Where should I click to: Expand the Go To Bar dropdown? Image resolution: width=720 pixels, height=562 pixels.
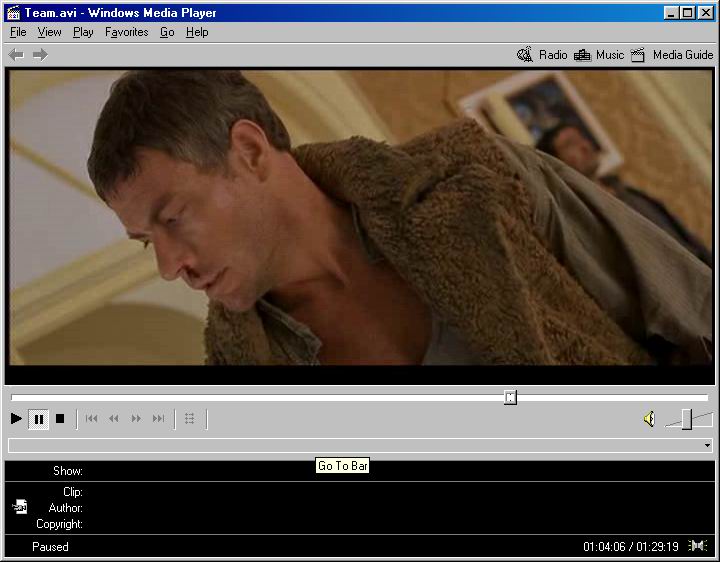707,446
